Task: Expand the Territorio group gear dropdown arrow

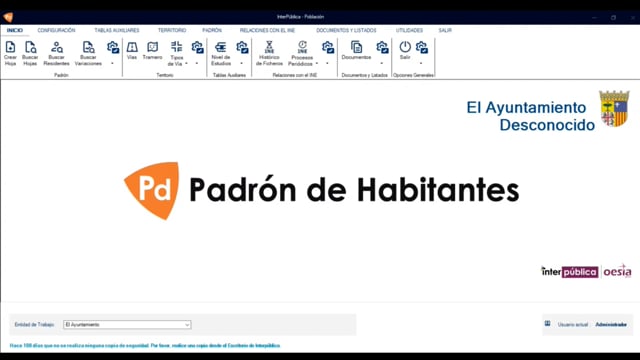Action: tap(197, 63)
